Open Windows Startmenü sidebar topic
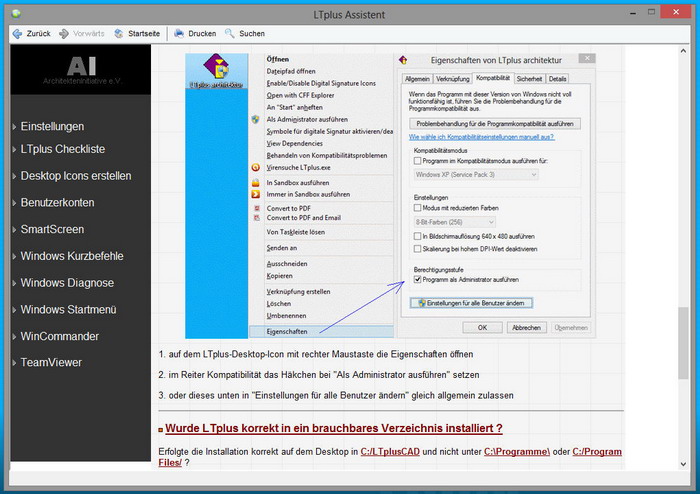The image size is (700, 494). tap(68, 310)
